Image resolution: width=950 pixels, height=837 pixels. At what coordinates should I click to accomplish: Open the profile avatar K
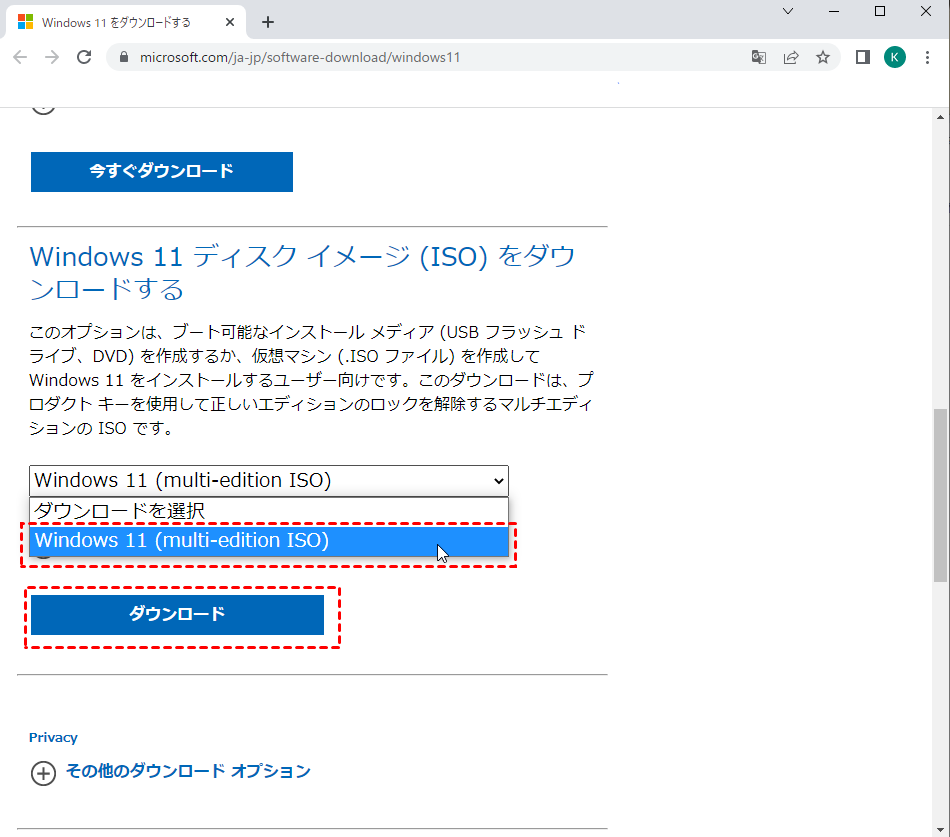point(895,58)
